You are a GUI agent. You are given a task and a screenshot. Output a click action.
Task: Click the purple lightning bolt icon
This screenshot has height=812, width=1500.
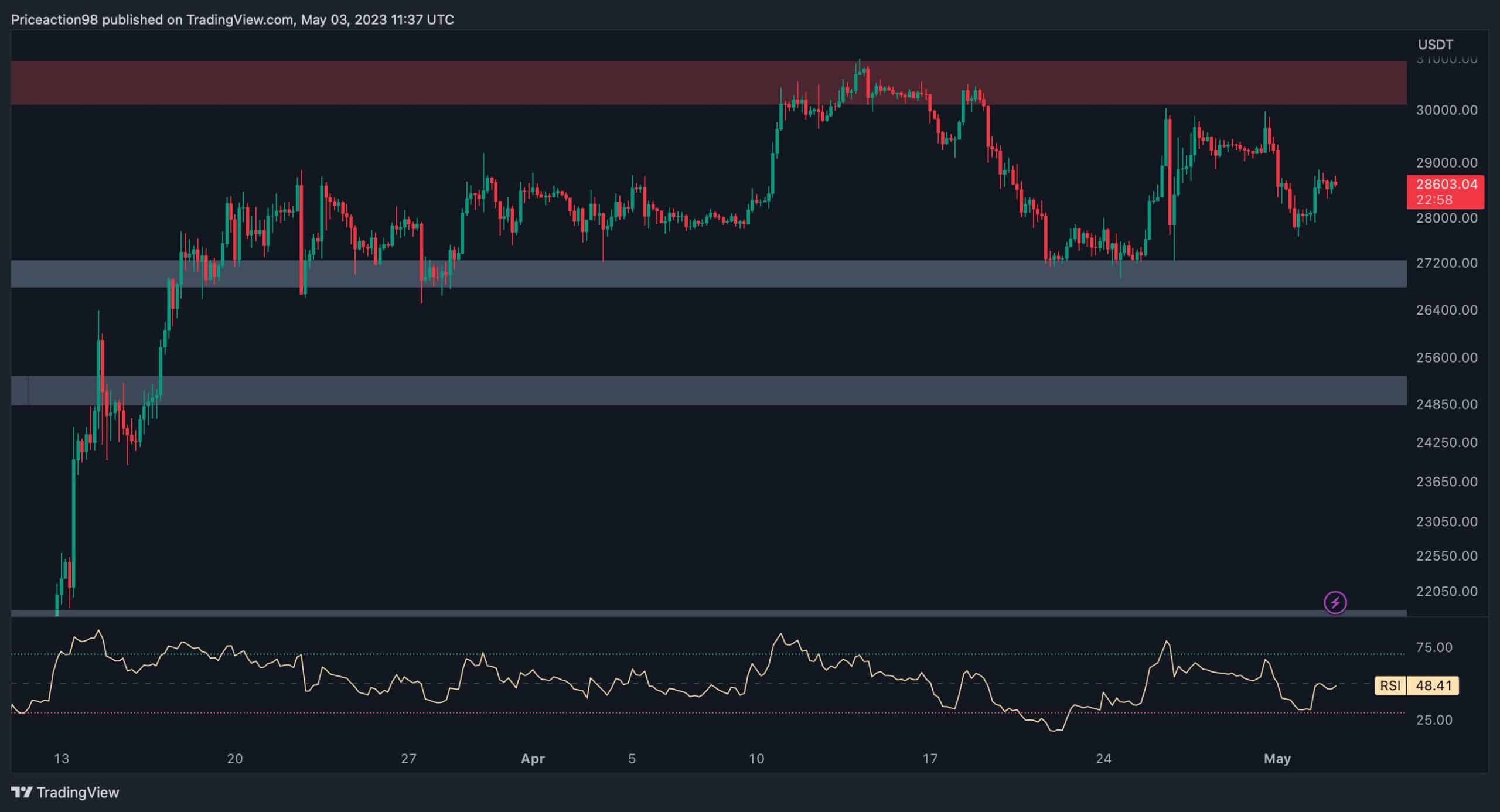(x=1335, y=602)
